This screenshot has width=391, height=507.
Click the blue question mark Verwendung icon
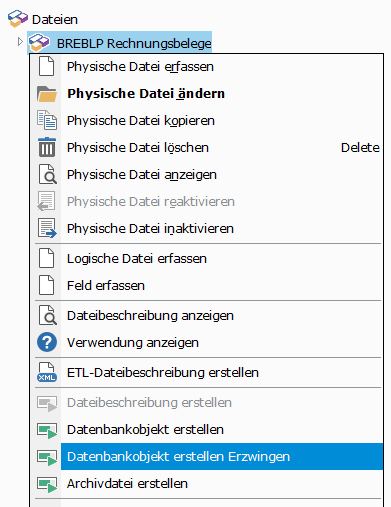[x=47, y=342]
